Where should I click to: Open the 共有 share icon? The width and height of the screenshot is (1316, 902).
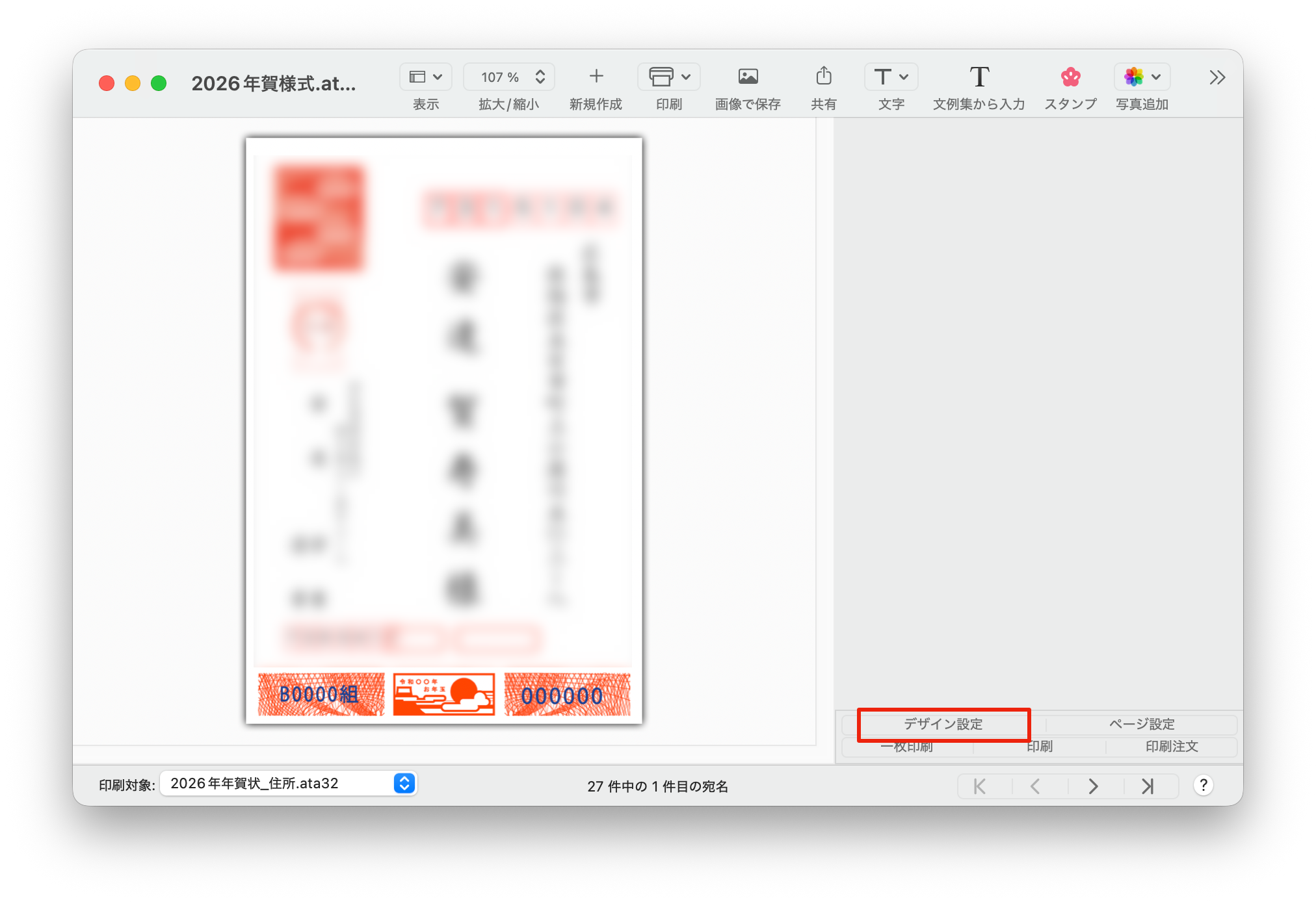(x=823, y=77)
